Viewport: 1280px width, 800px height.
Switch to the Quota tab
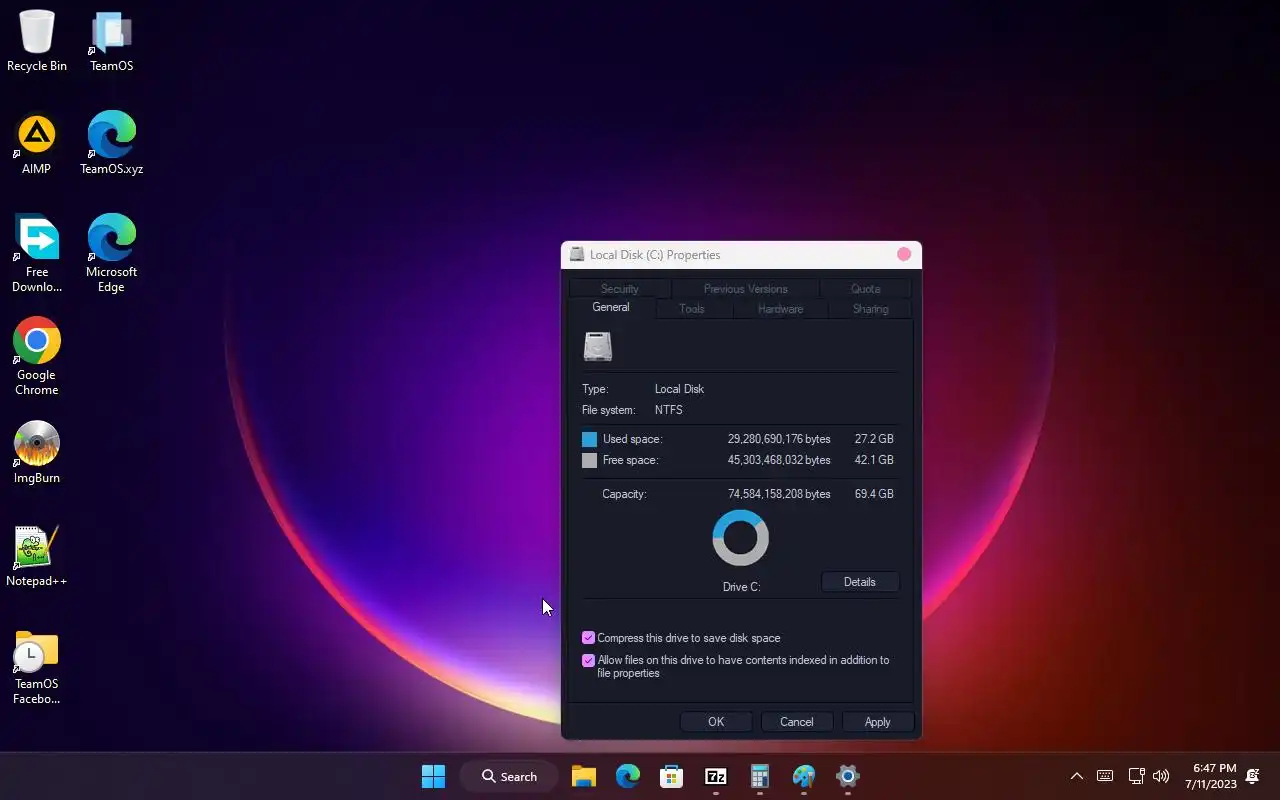(866, 289)
